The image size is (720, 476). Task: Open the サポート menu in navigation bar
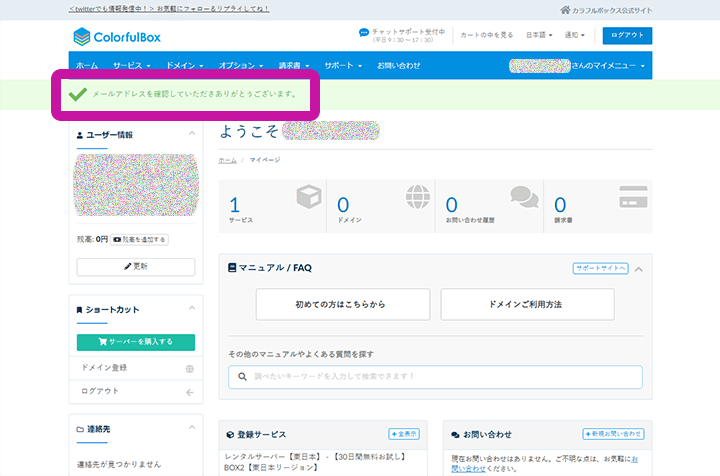click(345, 65)
